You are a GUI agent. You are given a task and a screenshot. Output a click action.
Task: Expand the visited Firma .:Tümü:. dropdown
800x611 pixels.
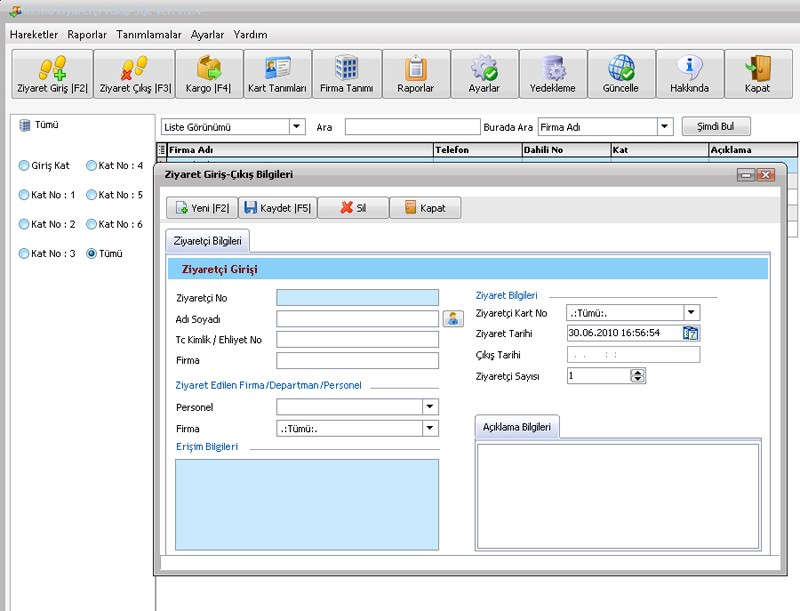pos(430,428)
